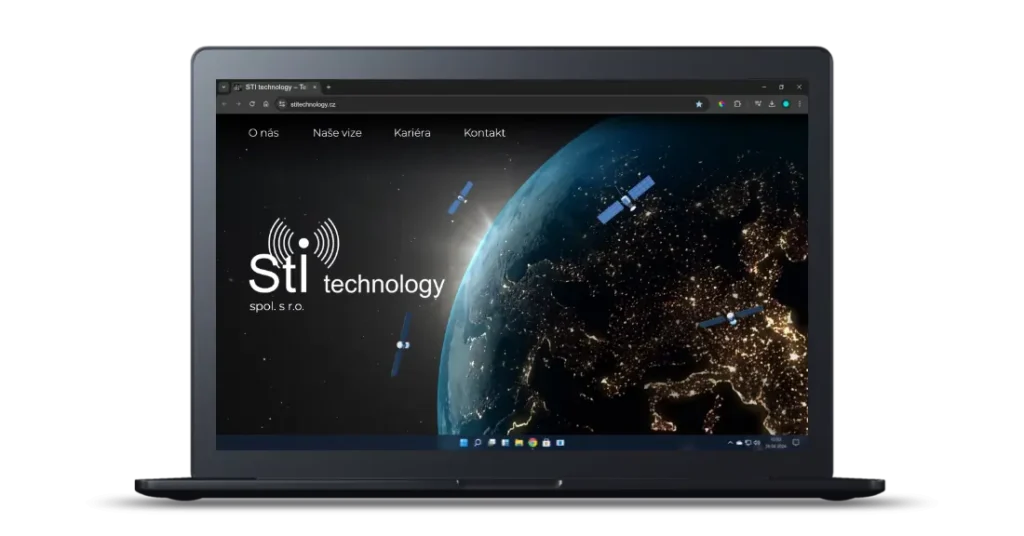Open the Widgets taskbar icon

pyautogui.click(x=505, y=443)
